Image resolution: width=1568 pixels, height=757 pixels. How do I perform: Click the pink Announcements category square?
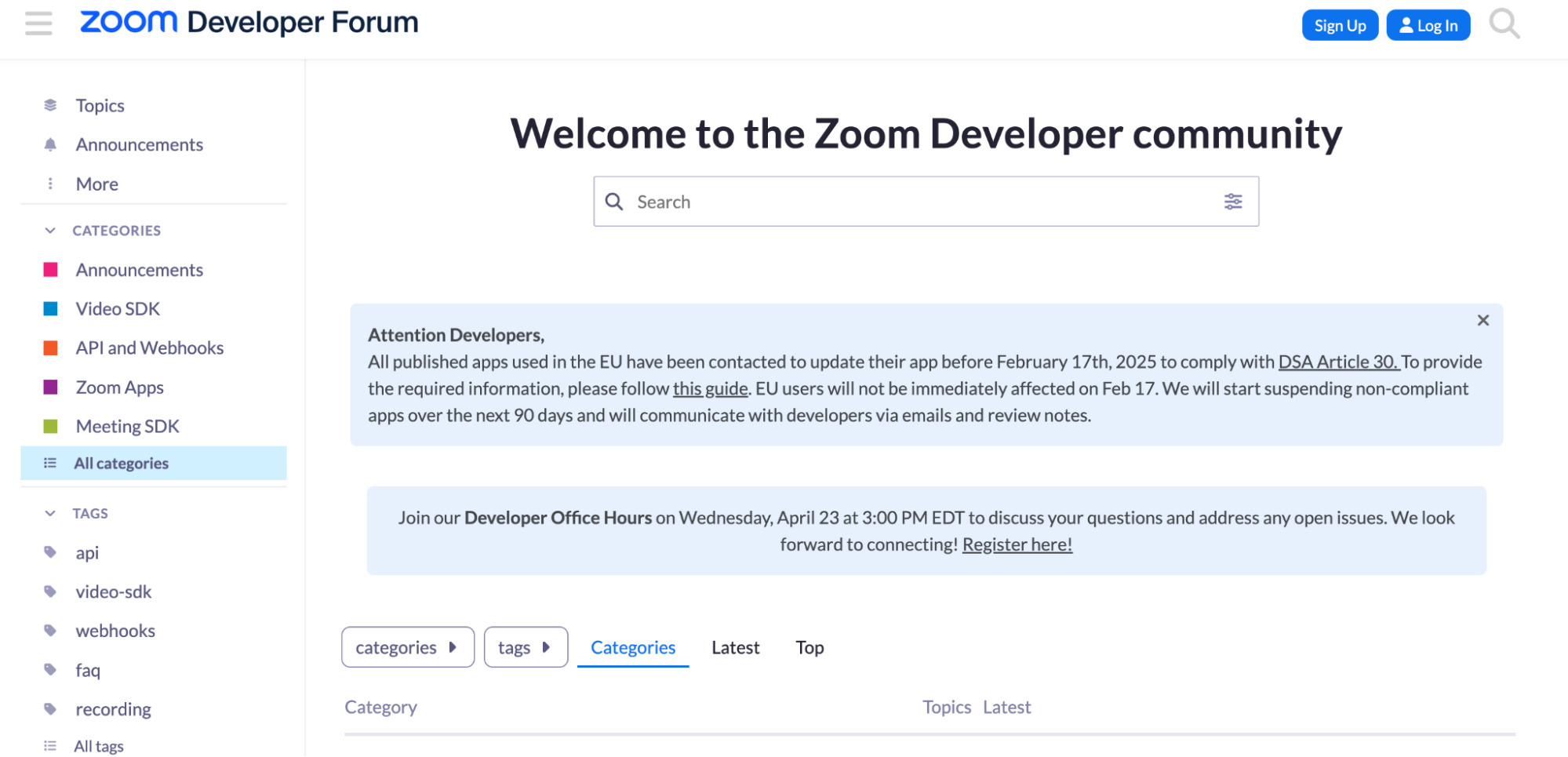pyautogui.click(x=50, y=270)
